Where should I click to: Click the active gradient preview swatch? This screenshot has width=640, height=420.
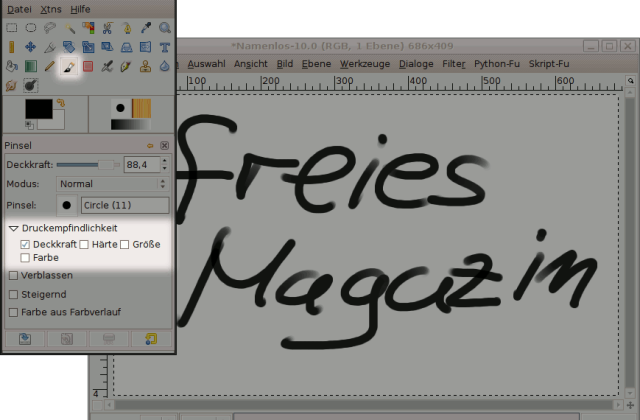[131, 124]
